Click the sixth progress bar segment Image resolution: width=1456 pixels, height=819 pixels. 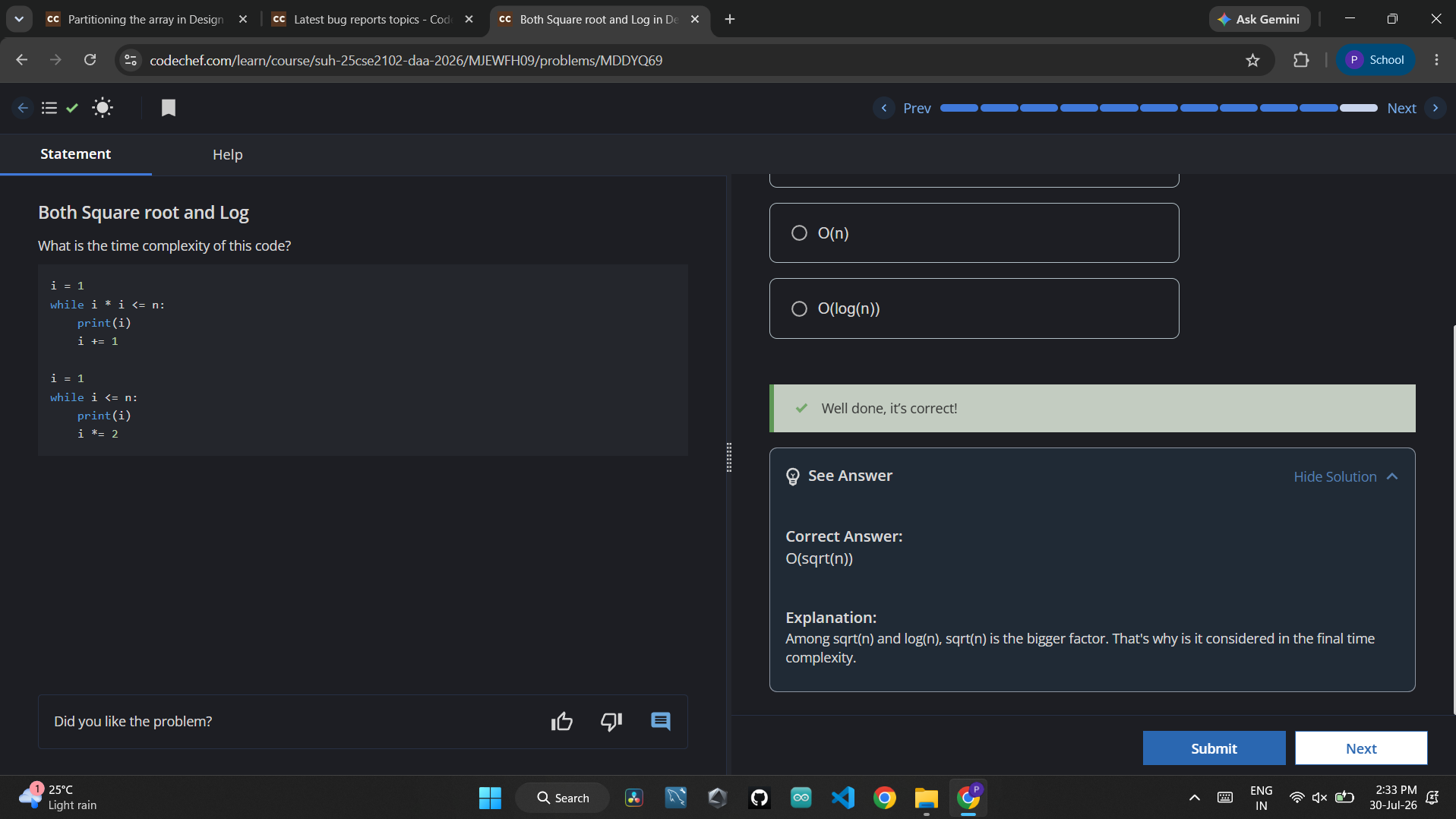1159,108
